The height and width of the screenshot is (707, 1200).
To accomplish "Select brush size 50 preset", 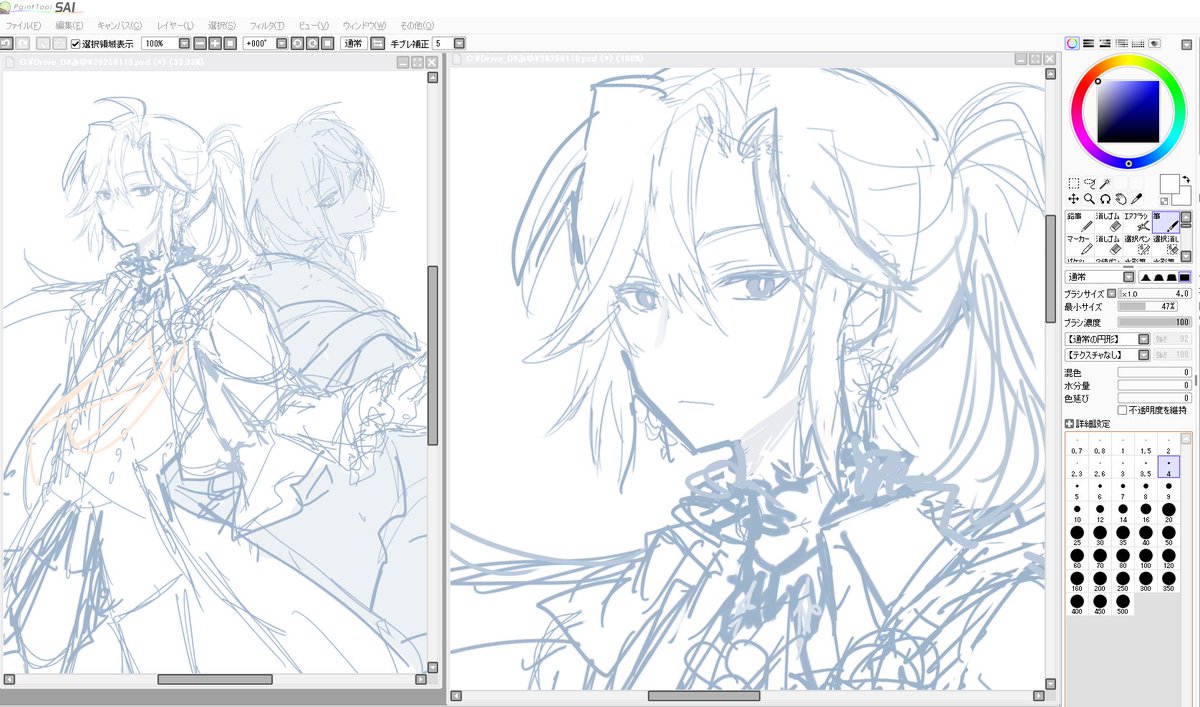I will (1169, 537).
